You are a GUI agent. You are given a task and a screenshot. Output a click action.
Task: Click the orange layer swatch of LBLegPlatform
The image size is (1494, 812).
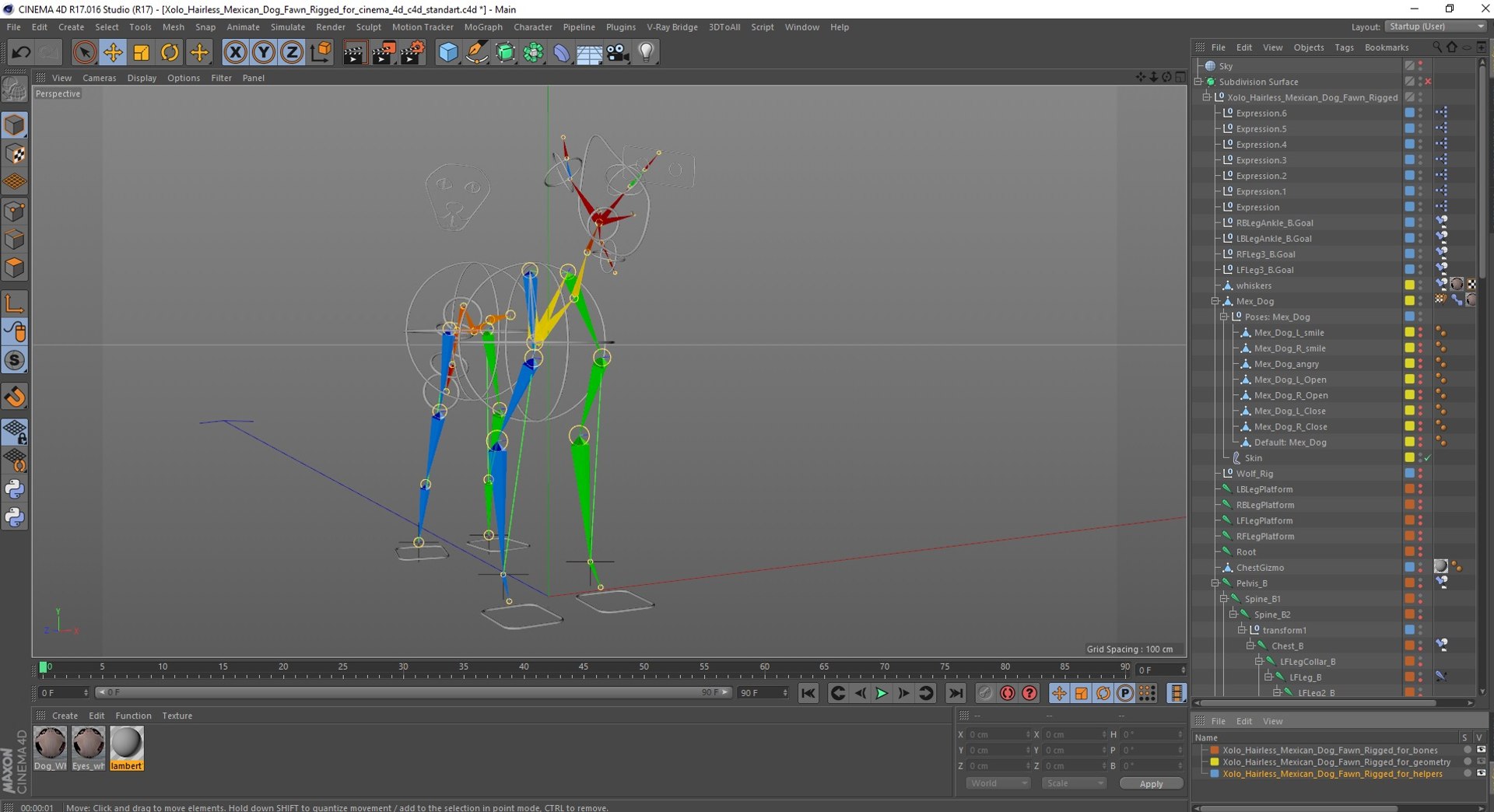[x=1409, y=489]
